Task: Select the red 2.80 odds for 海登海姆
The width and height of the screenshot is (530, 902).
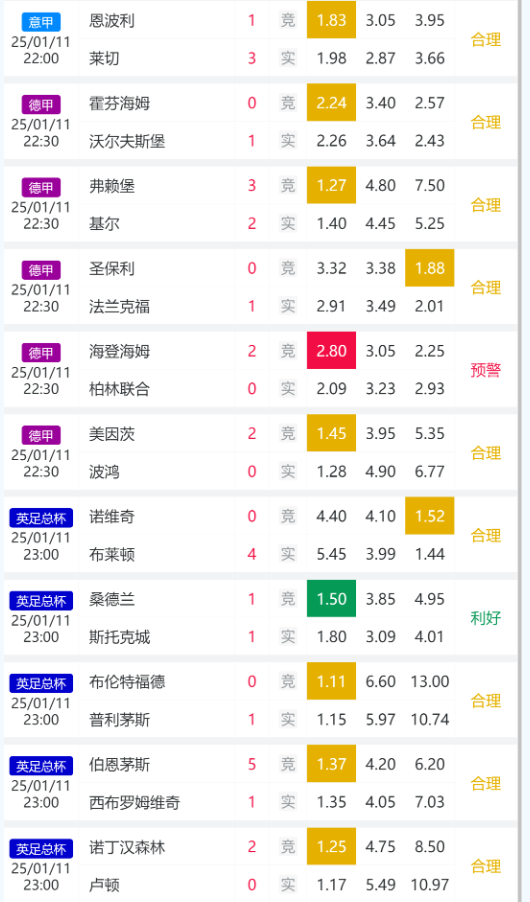Action: point(331,350)
